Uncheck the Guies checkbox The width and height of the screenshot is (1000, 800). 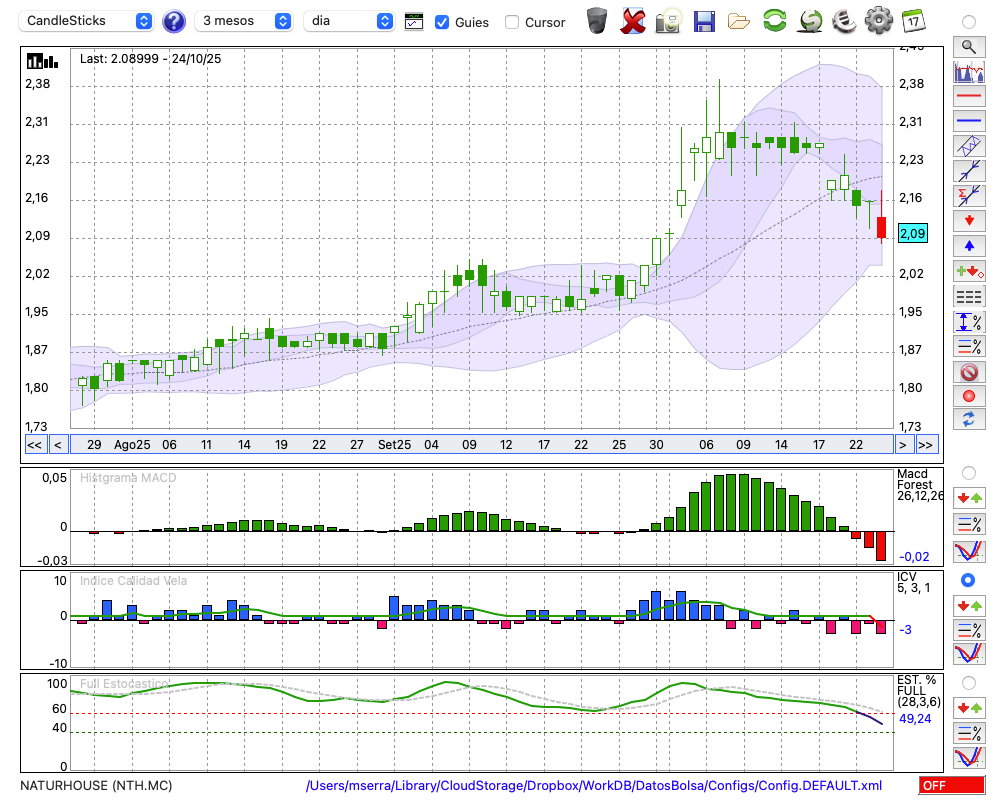coord(442,22)
